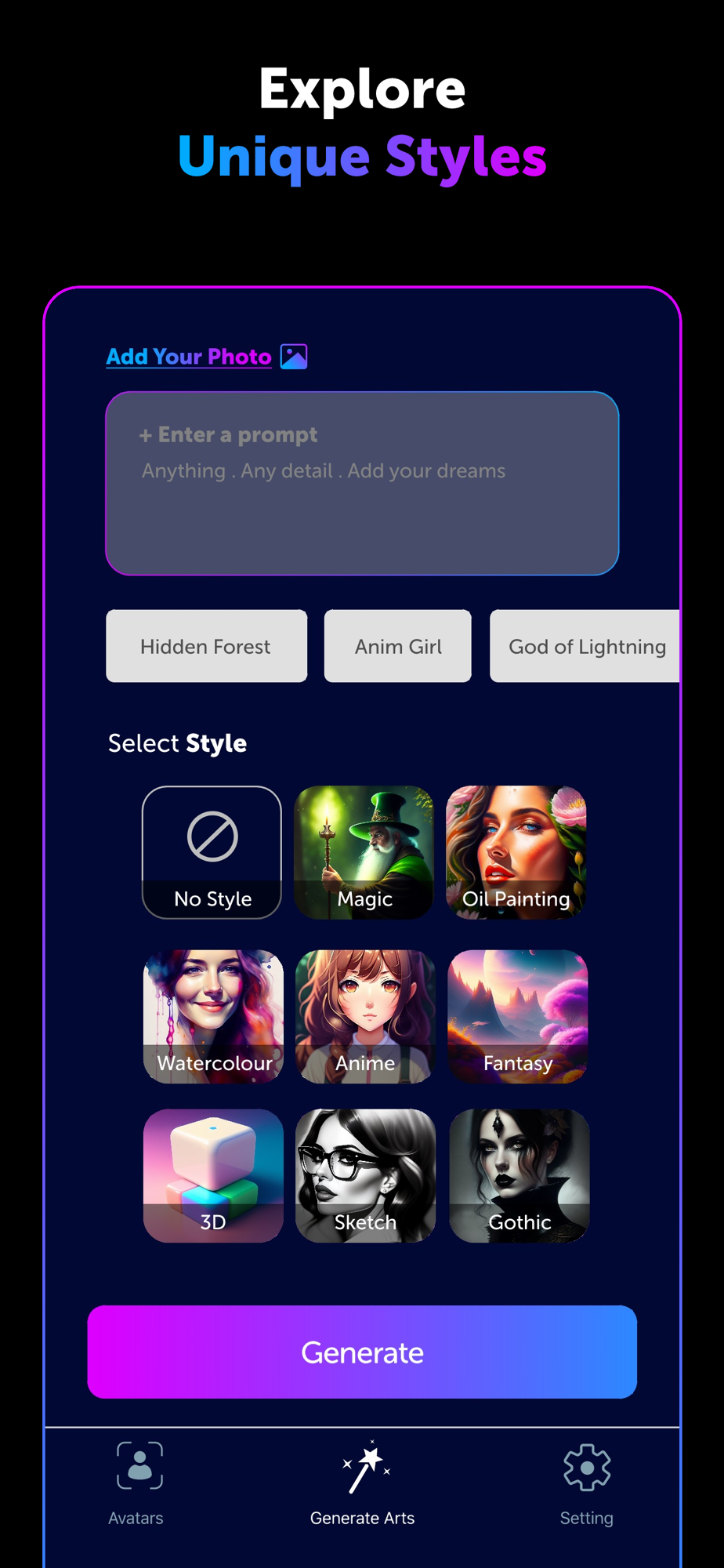Tap the Generate Arts magic wand icon

[366, 1466]
